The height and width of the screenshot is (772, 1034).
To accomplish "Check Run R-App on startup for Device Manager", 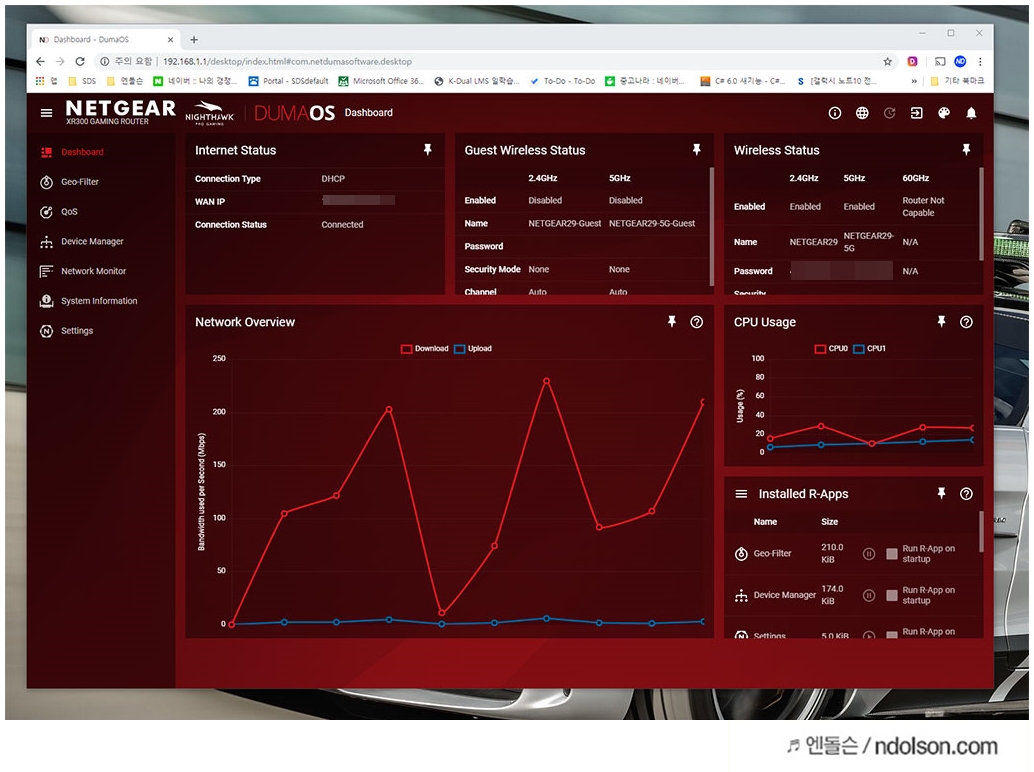I will coord(892,595).
